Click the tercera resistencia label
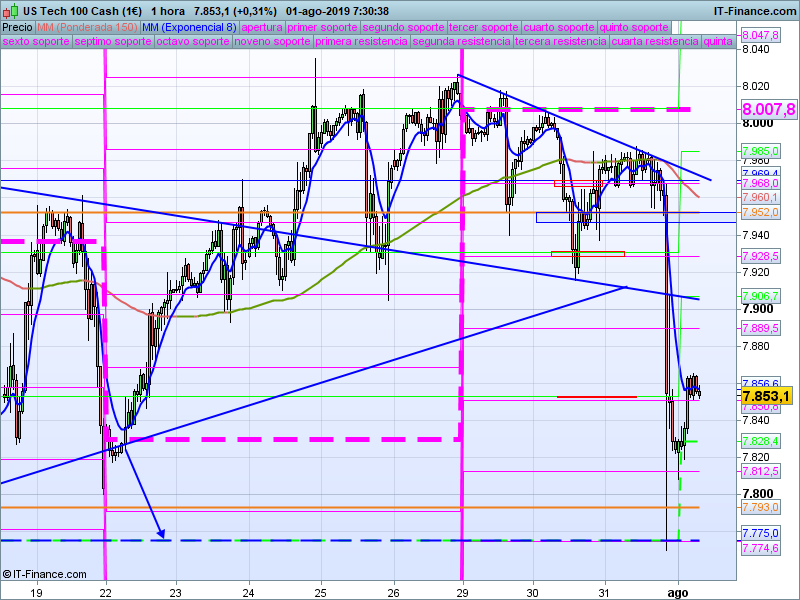800x600 pixels. click(561, 41)
